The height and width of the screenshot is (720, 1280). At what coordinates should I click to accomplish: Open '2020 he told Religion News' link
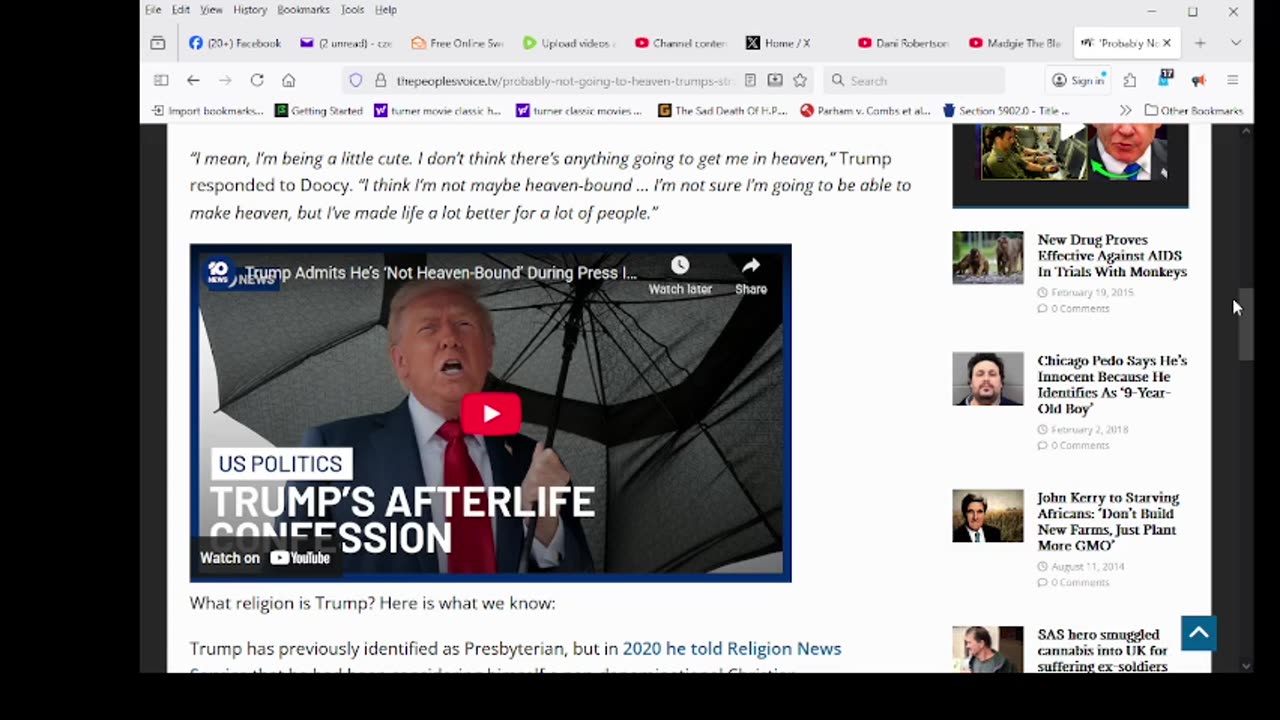click(732, 649)
